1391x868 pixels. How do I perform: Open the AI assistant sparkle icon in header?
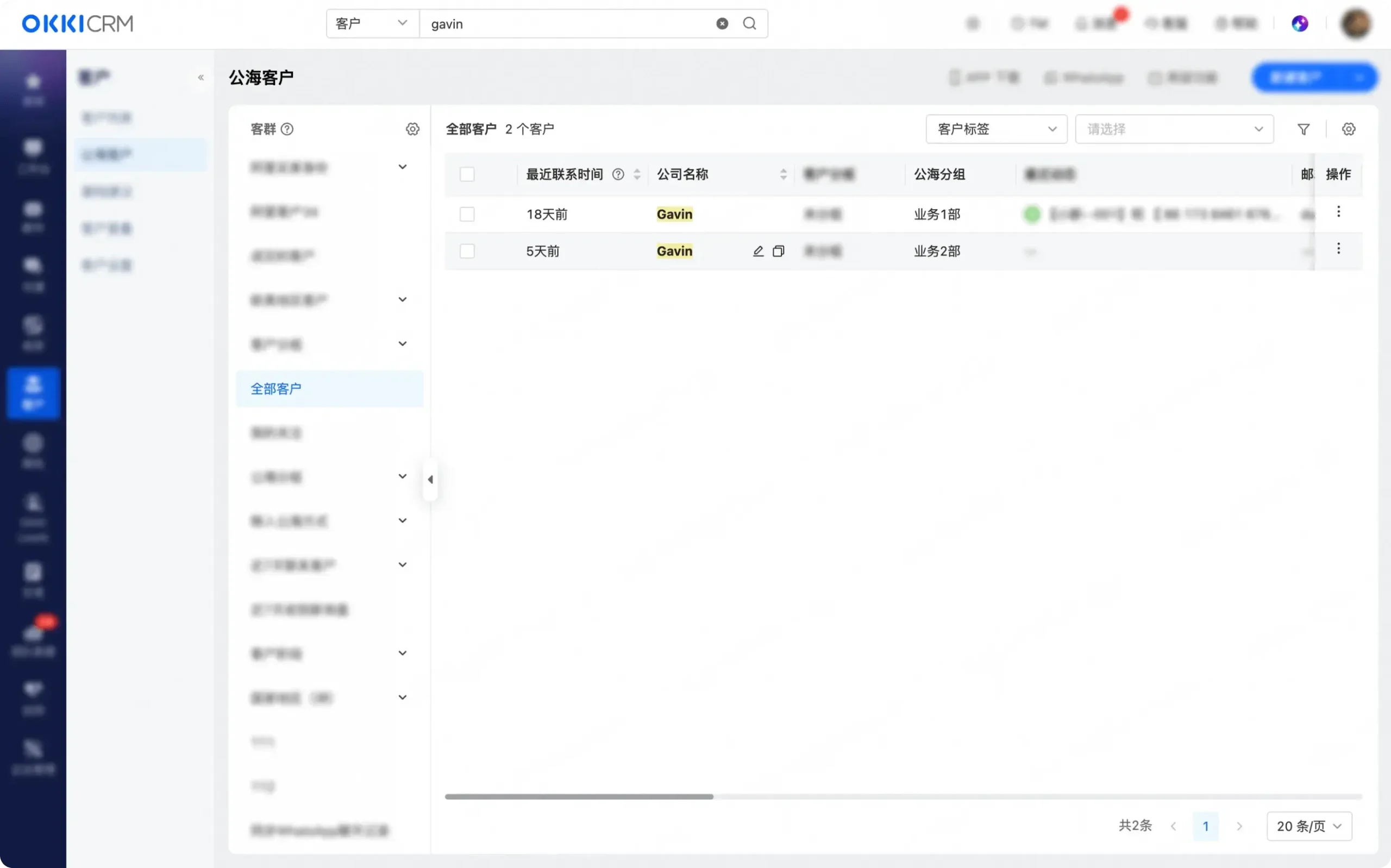[1300, 23]
